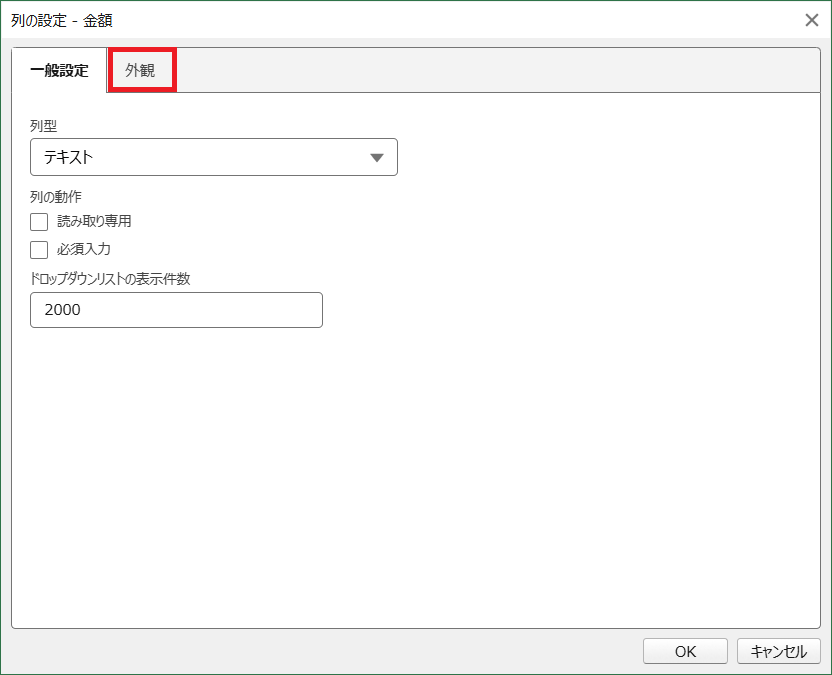Click the 列型 field label
The image size is (832, 675).
pos(44,126)
